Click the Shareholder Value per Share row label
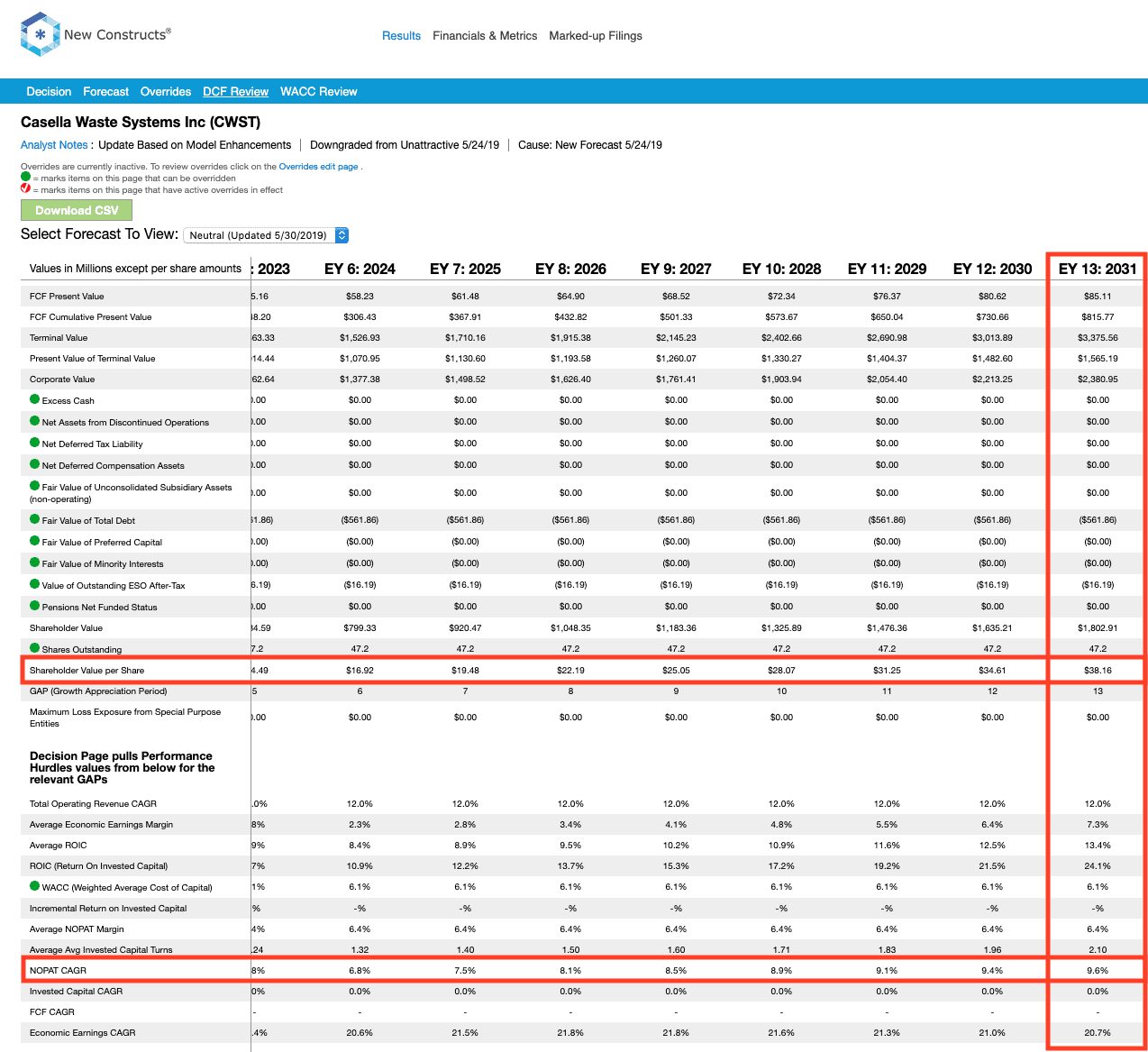The width and height of the screenshot is (1148, 1052). (x=87, y=671)
